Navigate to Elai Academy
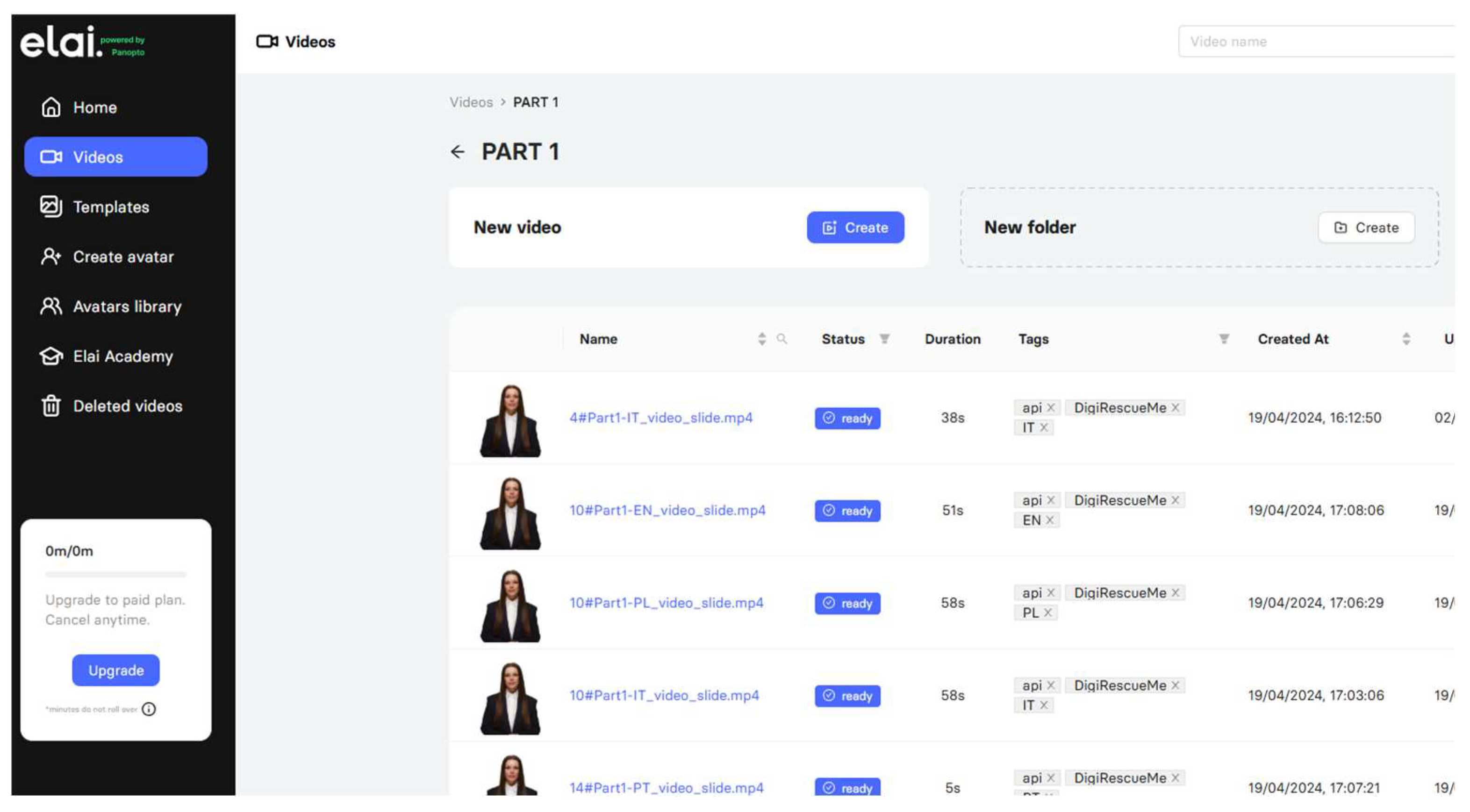This screenshot has width=1470, height=812. coord(122,356)
